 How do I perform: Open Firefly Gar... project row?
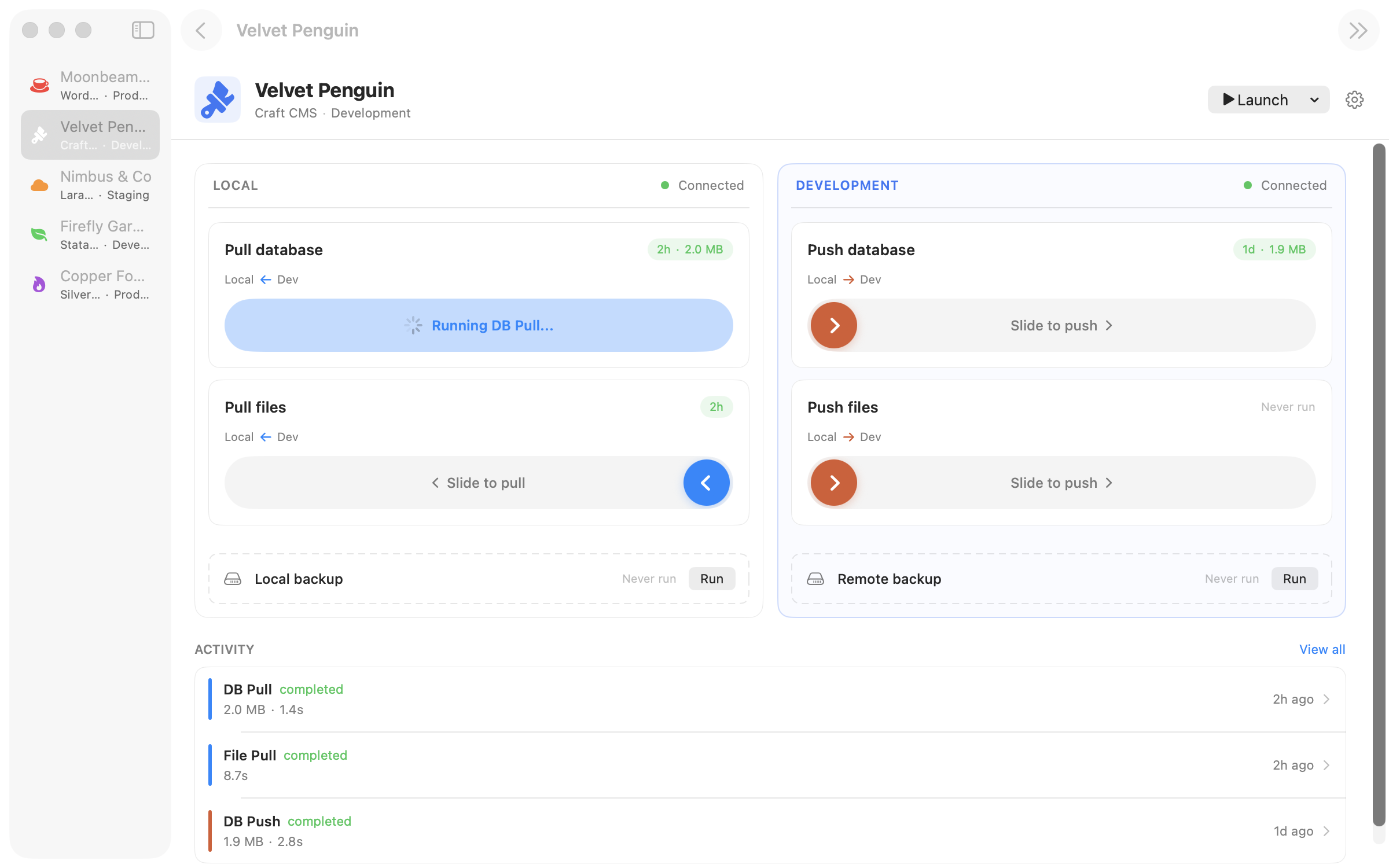click(x=90, y=234)
